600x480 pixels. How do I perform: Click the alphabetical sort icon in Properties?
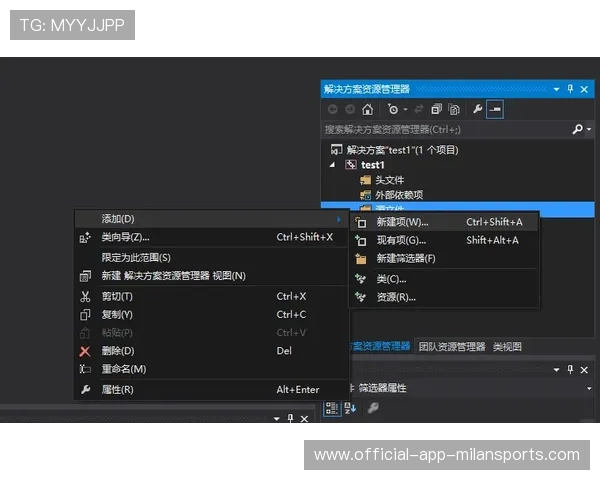tap(350, 408)
